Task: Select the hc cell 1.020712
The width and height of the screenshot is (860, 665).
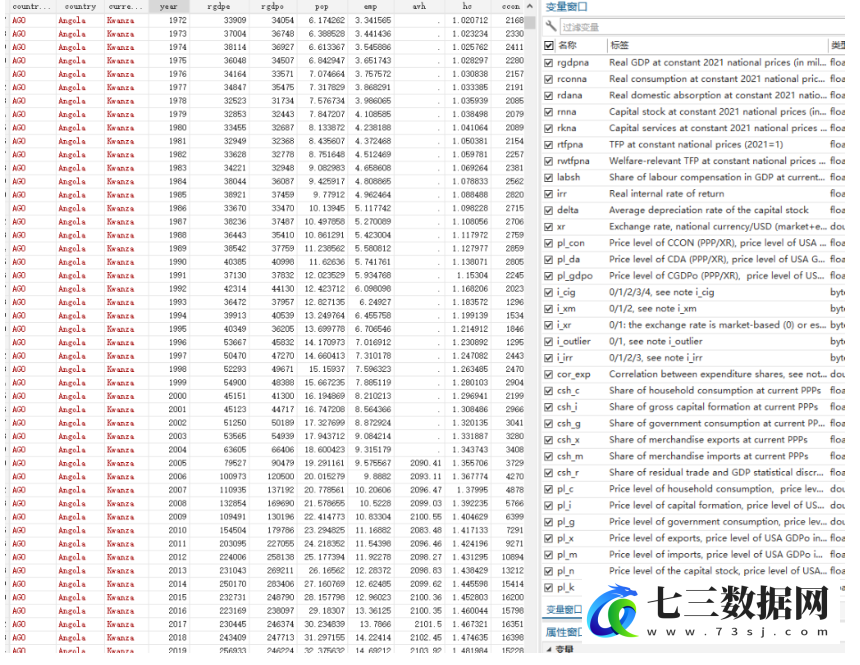Action: (470, 20)
